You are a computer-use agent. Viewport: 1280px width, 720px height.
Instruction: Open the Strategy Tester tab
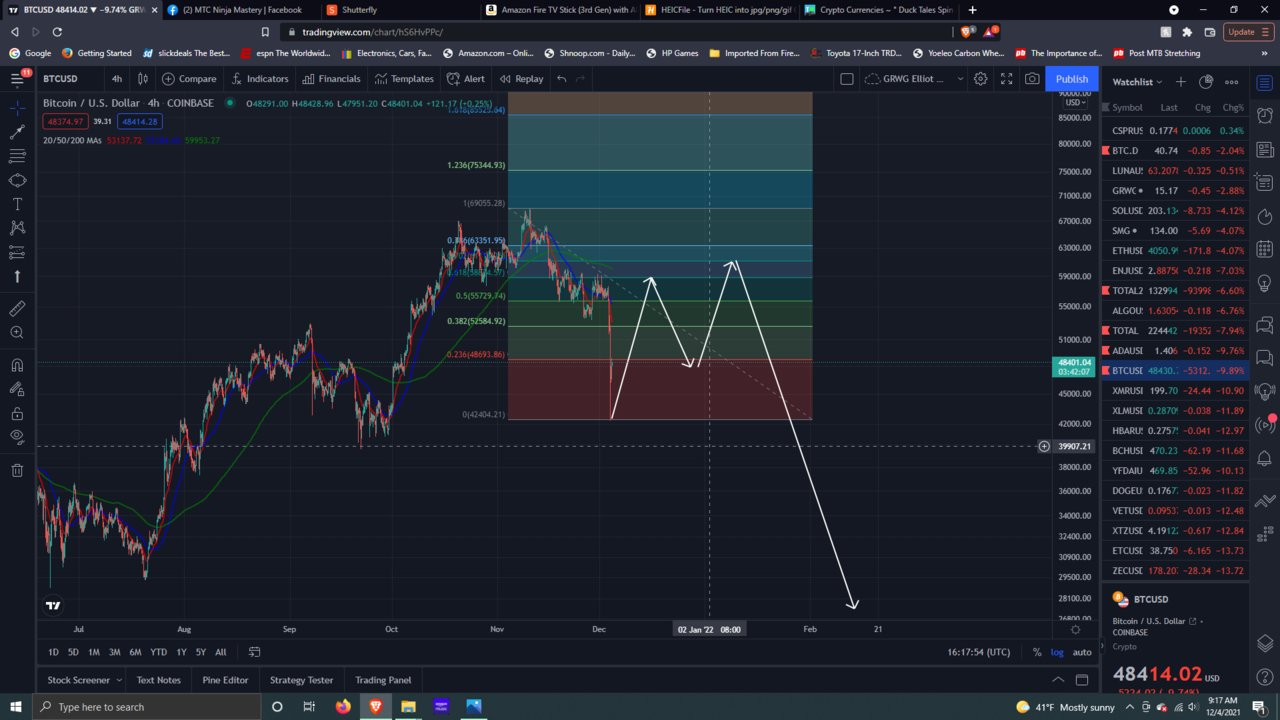301,680
